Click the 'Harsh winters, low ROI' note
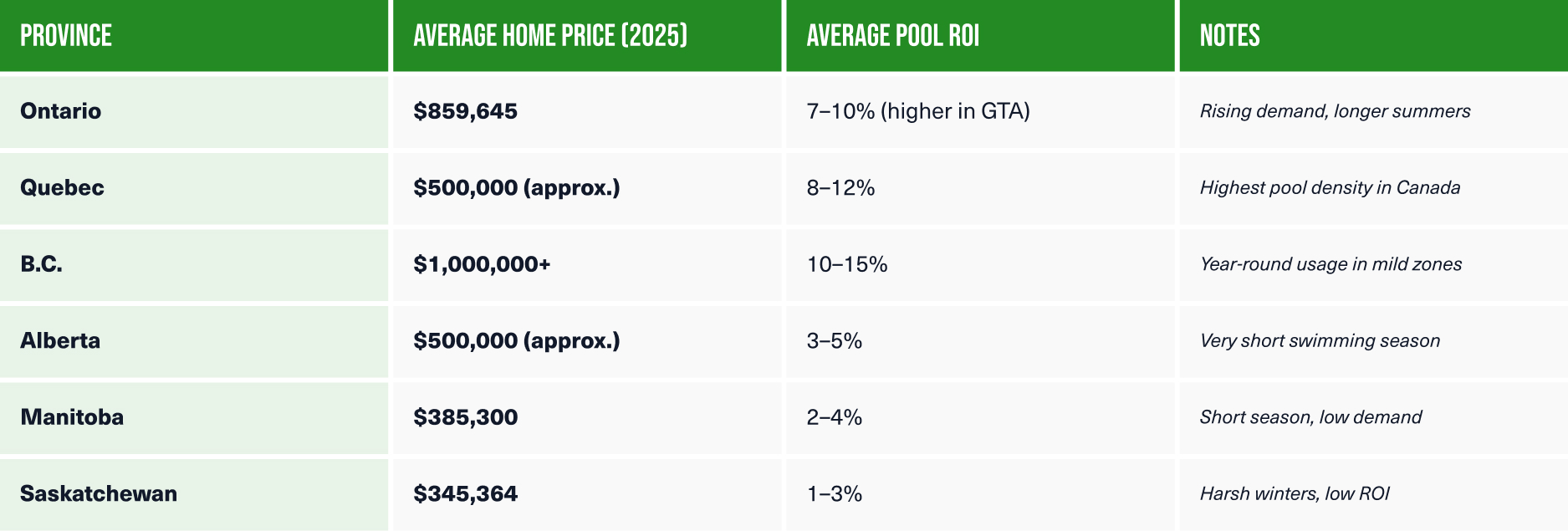The width and height of the screenshot is (1568, 531). pyautogui.click(x=1295, y=493)
